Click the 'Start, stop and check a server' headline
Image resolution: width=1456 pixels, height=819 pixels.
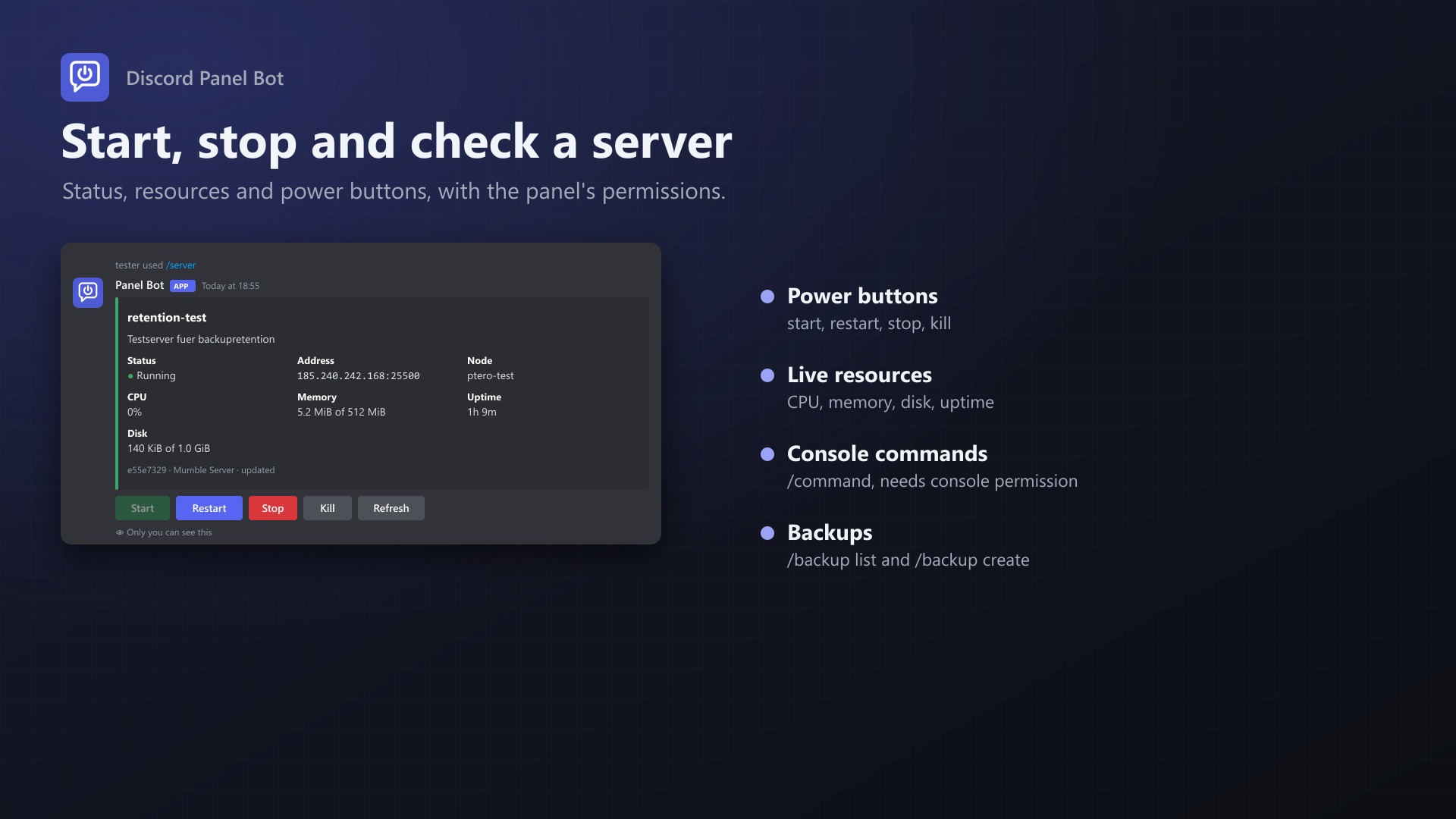[x=397, y=142]
